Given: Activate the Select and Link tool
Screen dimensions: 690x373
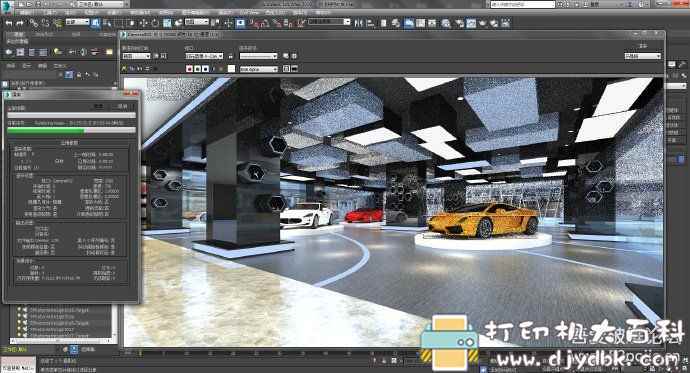Looking at the screenshot, I should [x=33, y=23].
